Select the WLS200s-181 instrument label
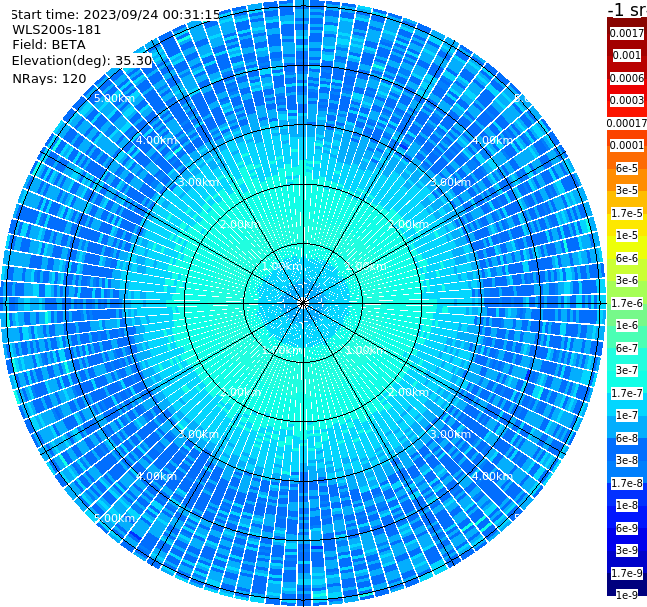 pos(57,30)
